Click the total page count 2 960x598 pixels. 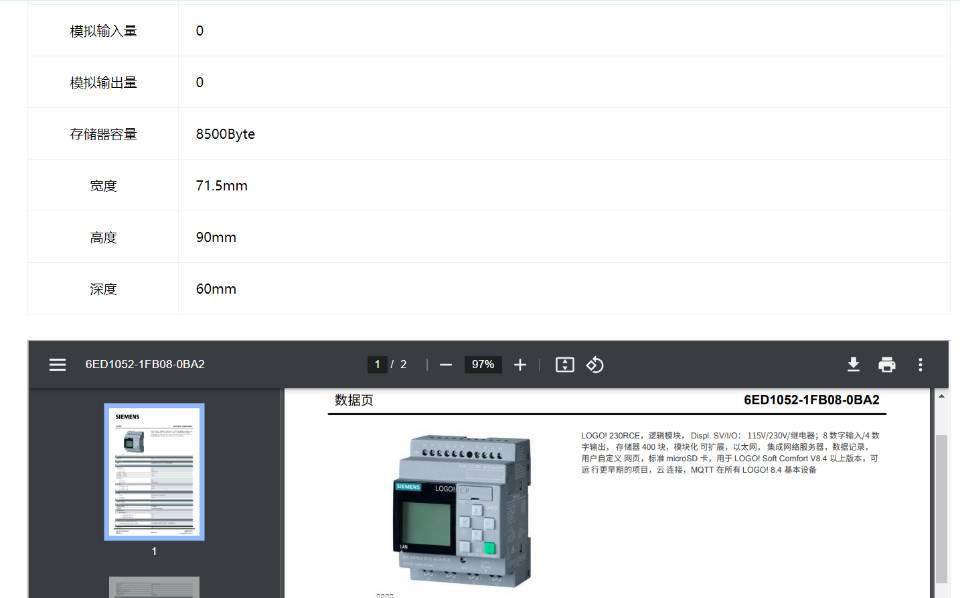(403, 364)
